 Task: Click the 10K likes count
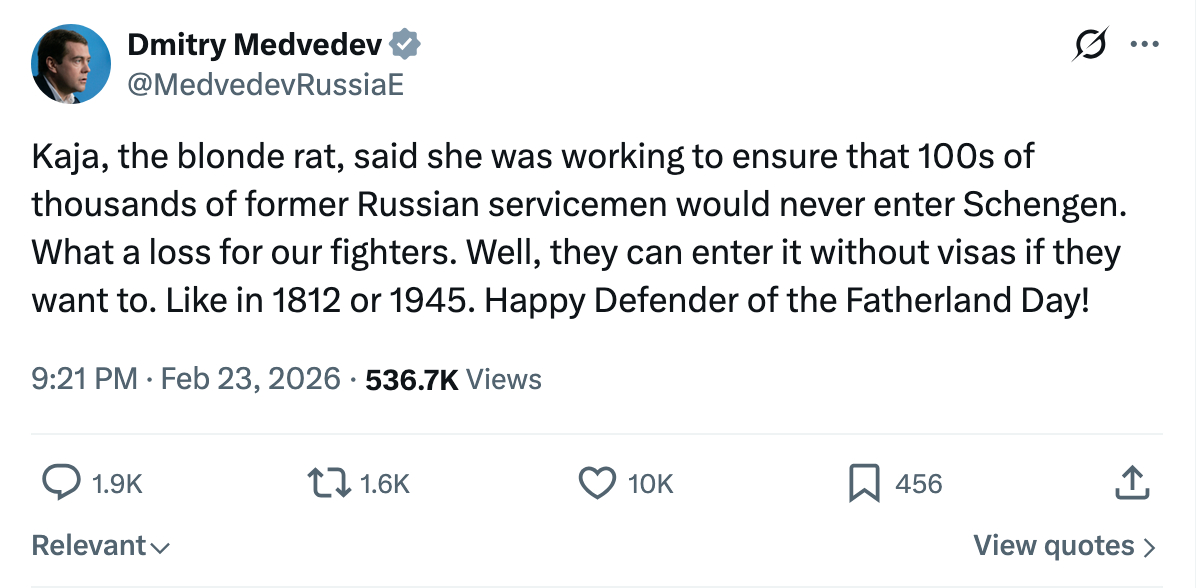click(650, 484)
